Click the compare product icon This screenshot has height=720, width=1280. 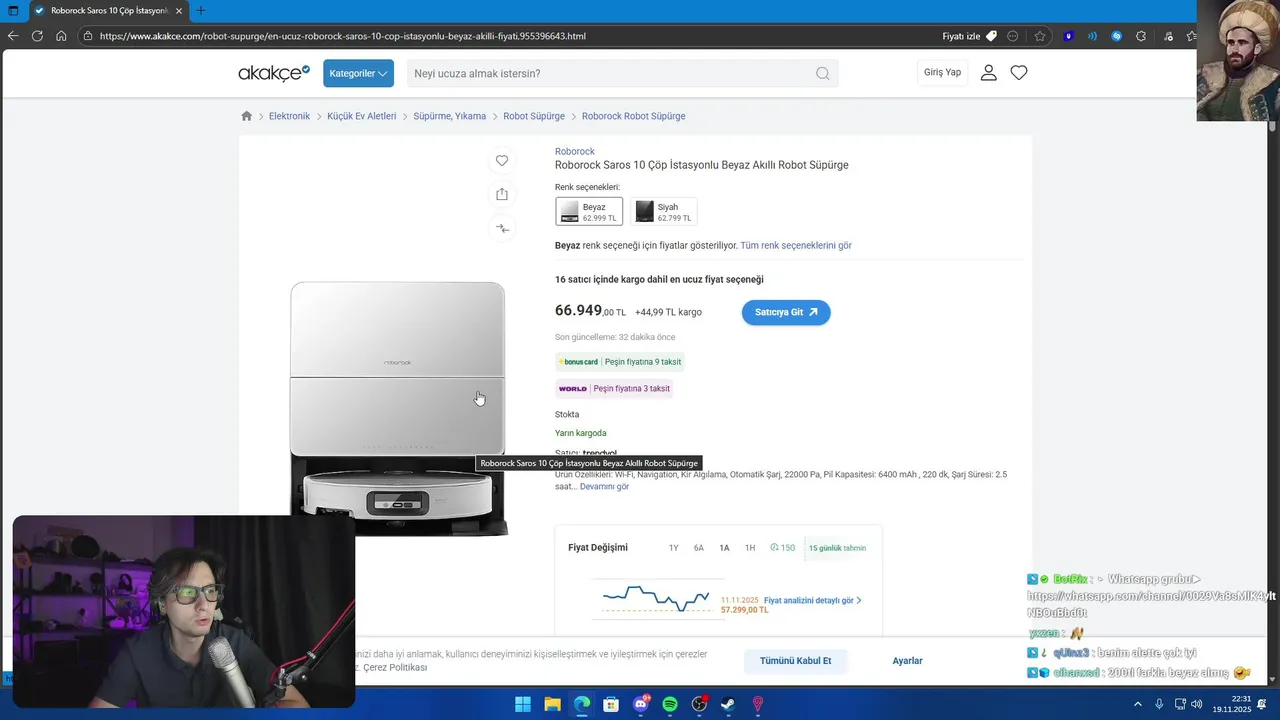[502, 228]
